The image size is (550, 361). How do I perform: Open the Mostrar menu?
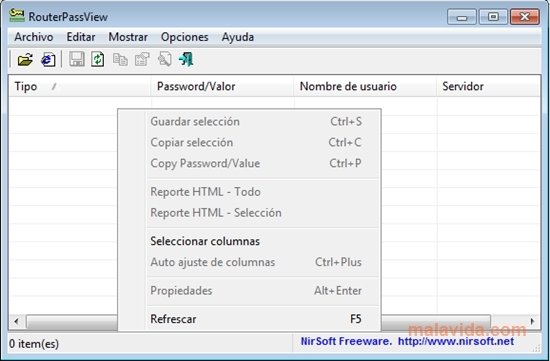tap(128, 37)
